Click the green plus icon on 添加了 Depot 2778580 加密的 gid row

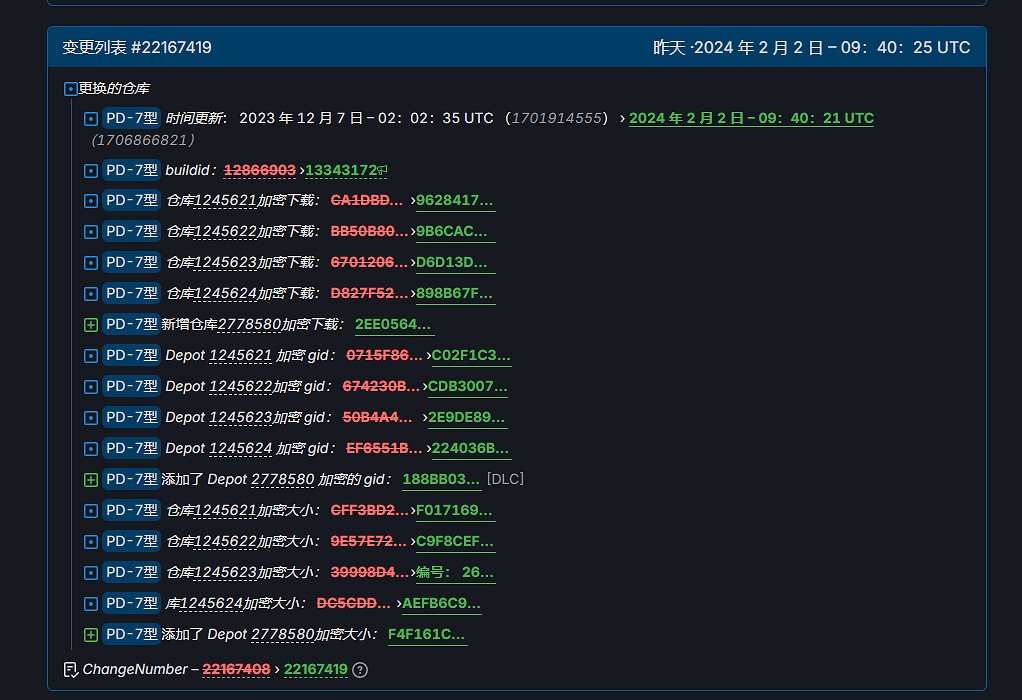point(90,479)
